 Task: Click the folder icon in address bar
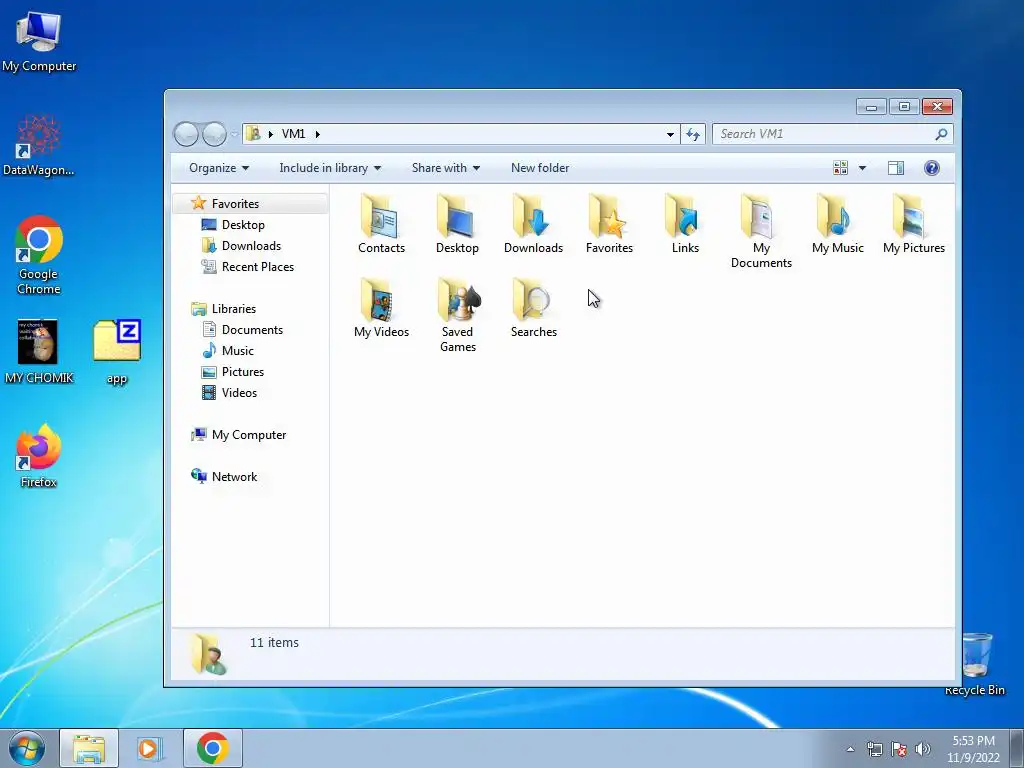[x=253, y=134]
